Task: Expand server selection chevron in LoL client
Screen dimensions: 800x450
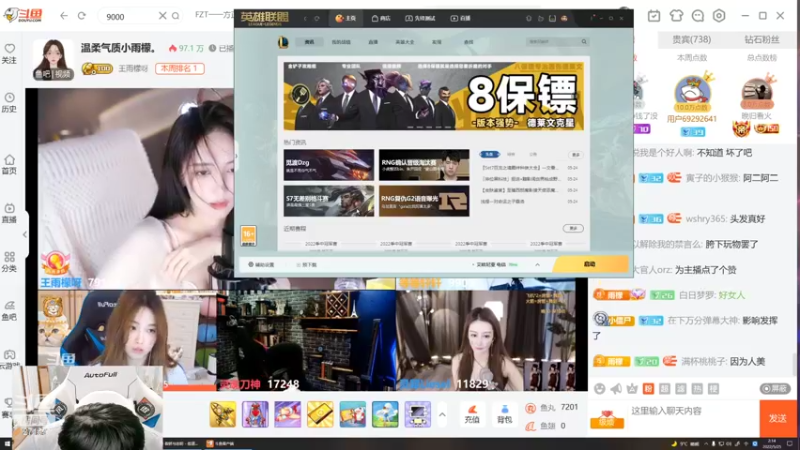Action: pos(537,264)
